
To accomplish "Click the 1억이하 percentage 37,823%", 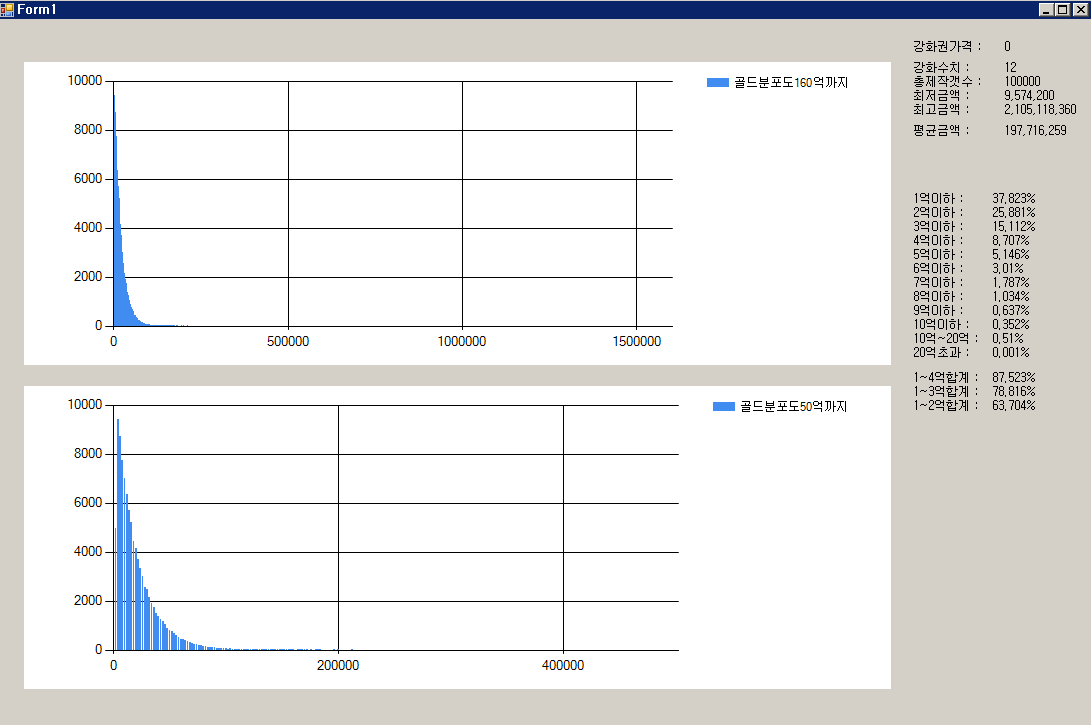I will [x=1013, y=199].
